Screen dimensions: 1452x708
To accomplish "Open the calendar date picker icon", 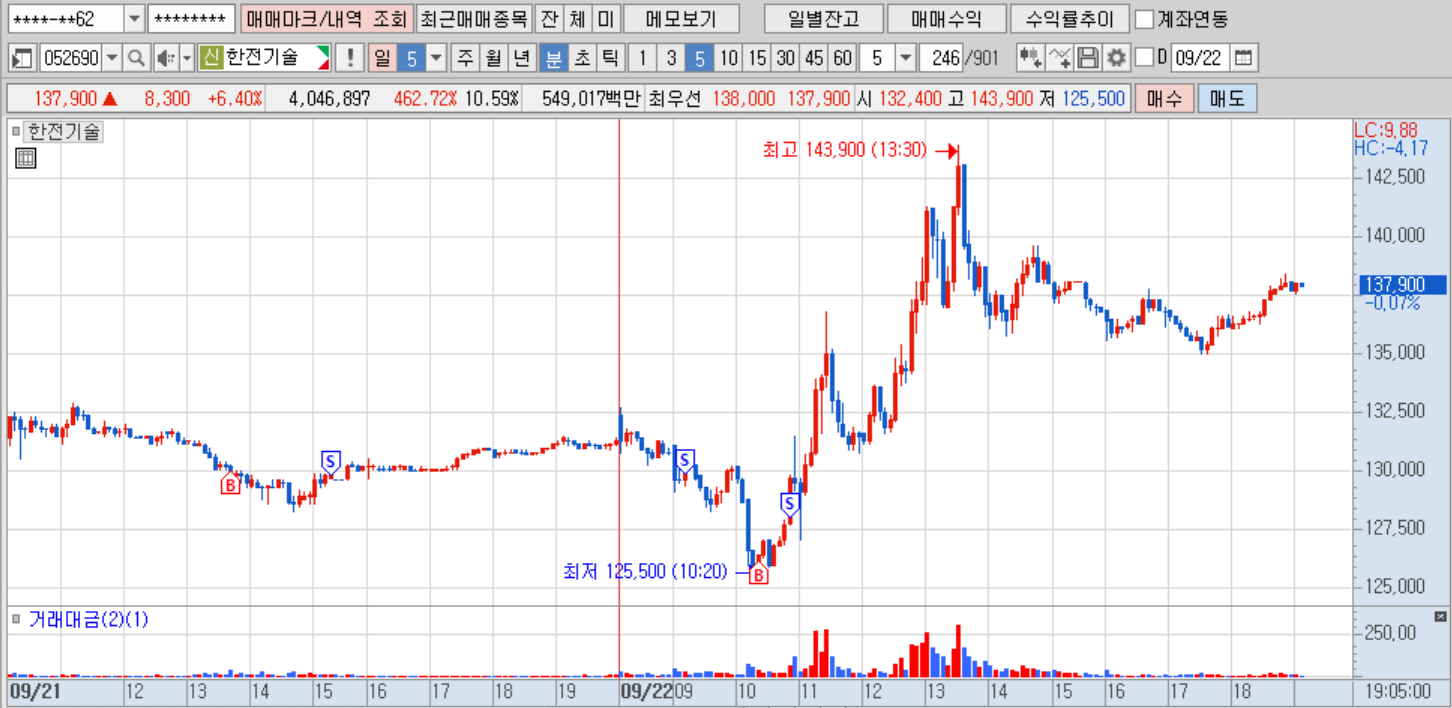I will [x=1243, y=58].
